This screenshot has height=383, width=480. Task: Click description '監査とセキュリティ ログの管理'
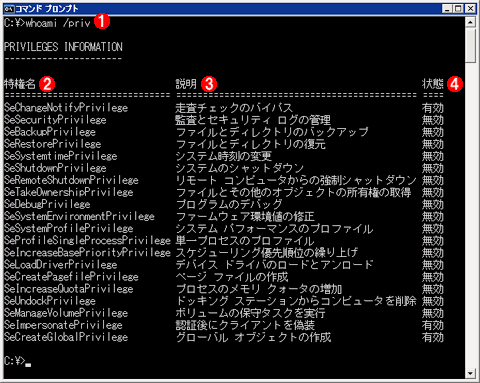253,120
